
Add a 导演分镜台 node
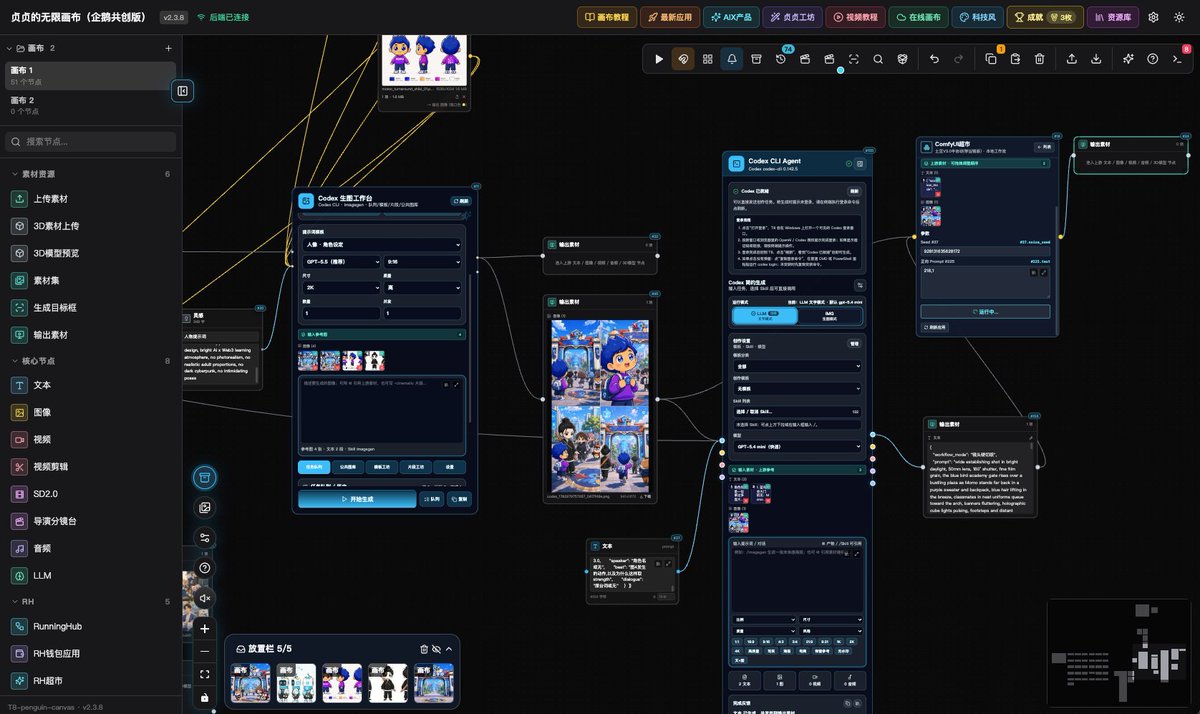[x=91, y=521]
